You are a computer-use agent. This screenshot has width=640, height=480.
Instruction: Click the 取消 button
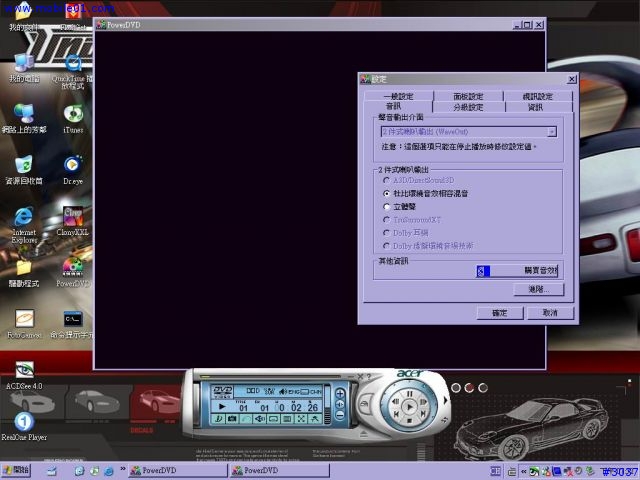tap(550, 313)
